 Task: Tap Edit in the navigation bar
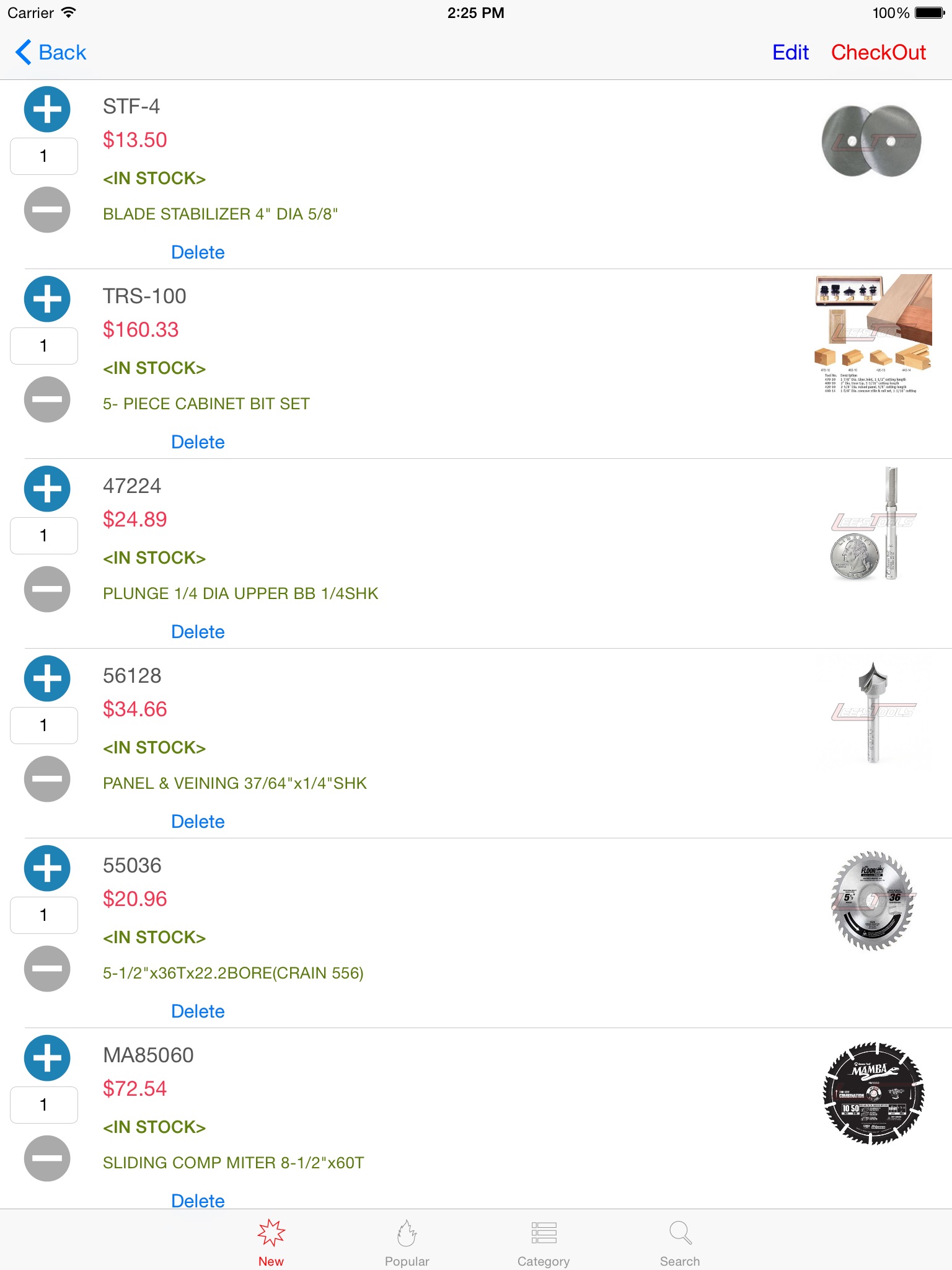click(790, 53)
